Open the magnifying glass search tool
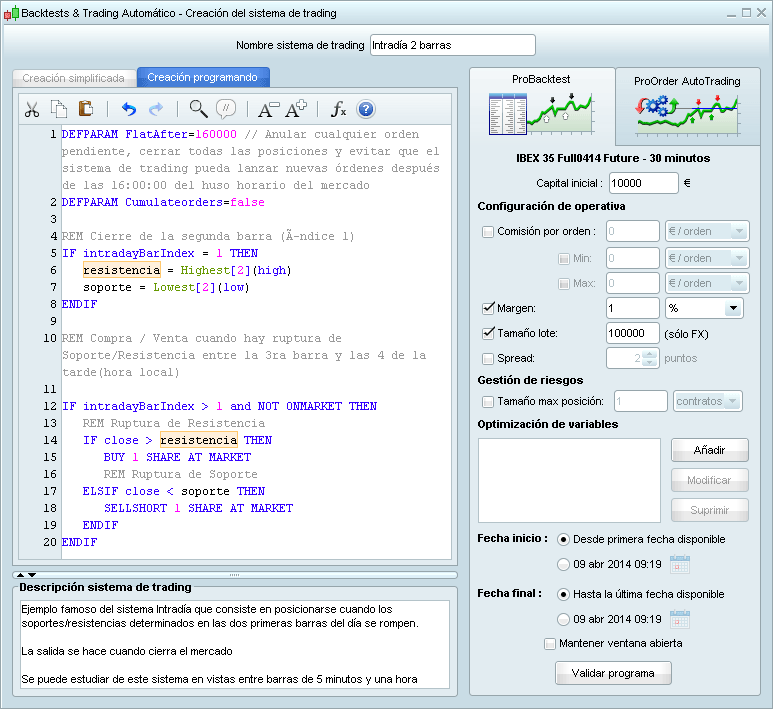773x709 pixels. pos(198,110)
